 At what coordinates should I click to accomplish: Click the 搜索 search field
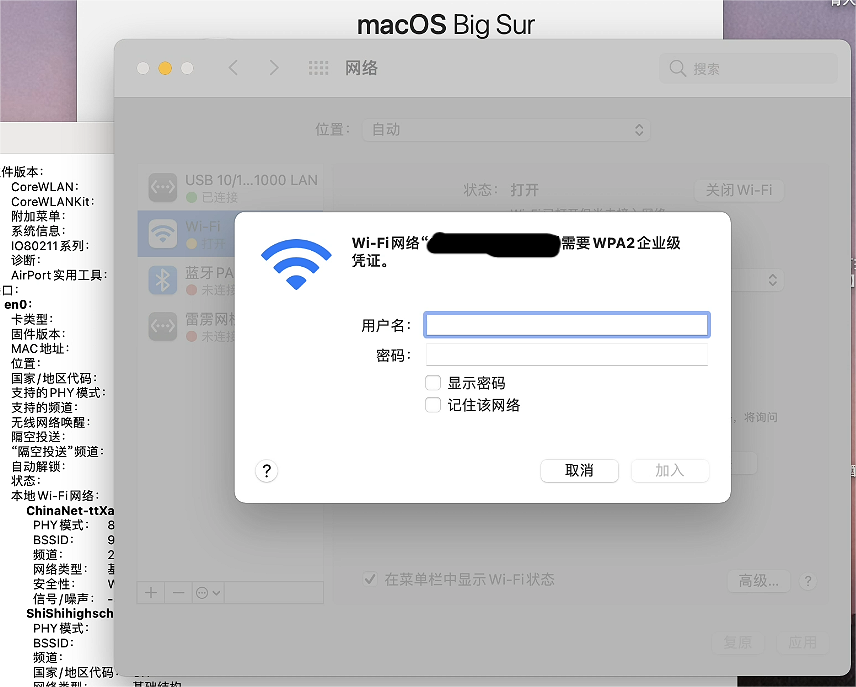748,69
